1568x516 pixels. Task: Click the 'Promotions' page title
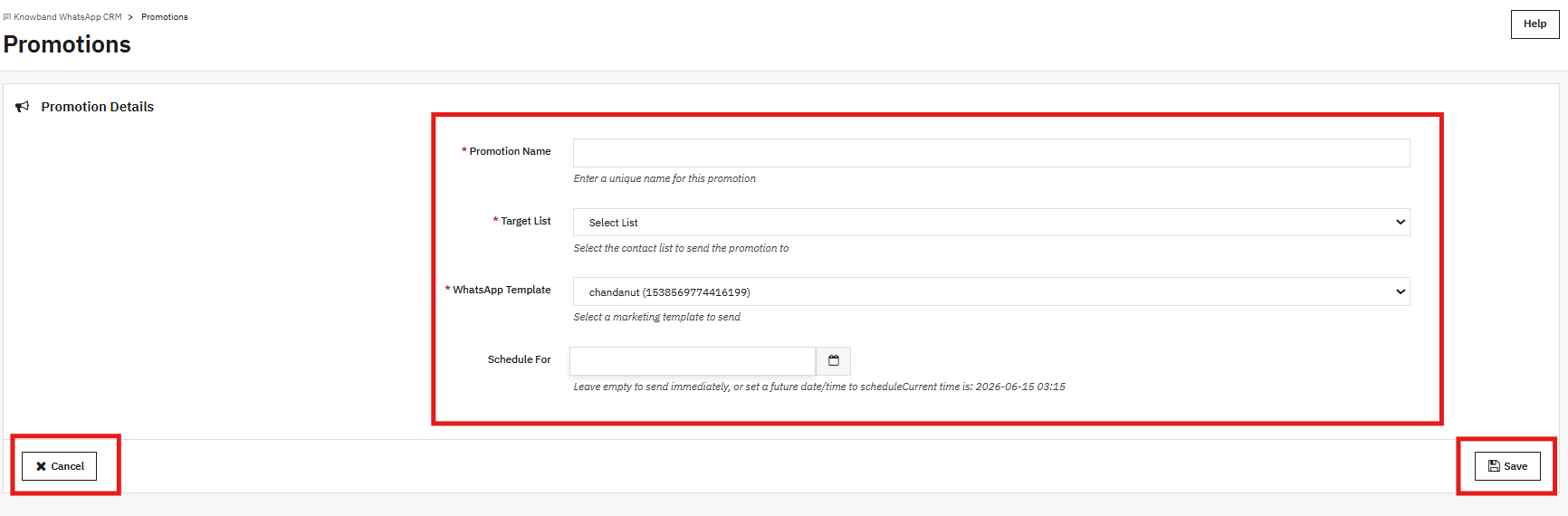tap(67, 44)
